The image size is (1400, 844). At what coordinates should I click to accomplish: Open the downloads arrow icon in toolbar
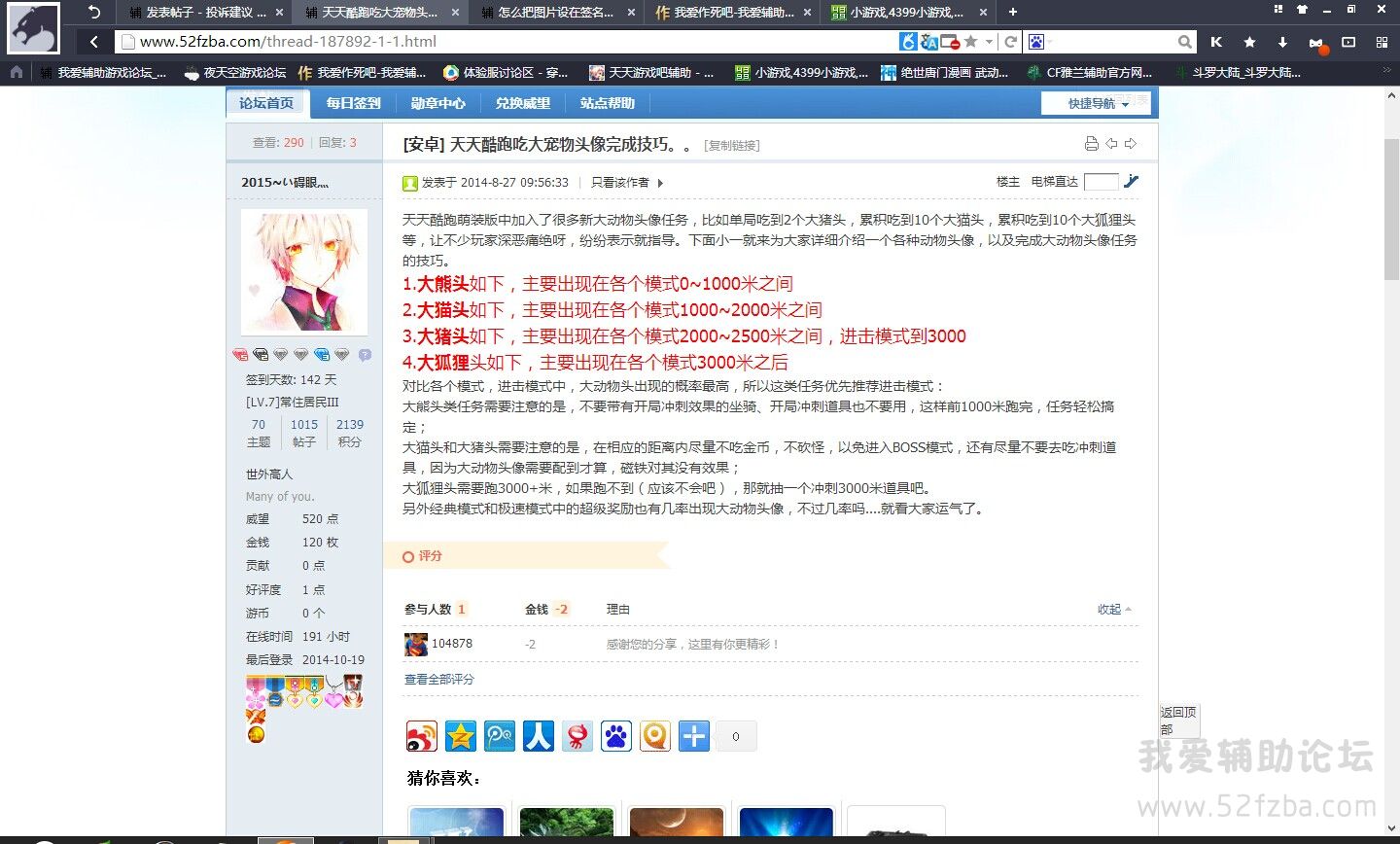click(1282, 42)
